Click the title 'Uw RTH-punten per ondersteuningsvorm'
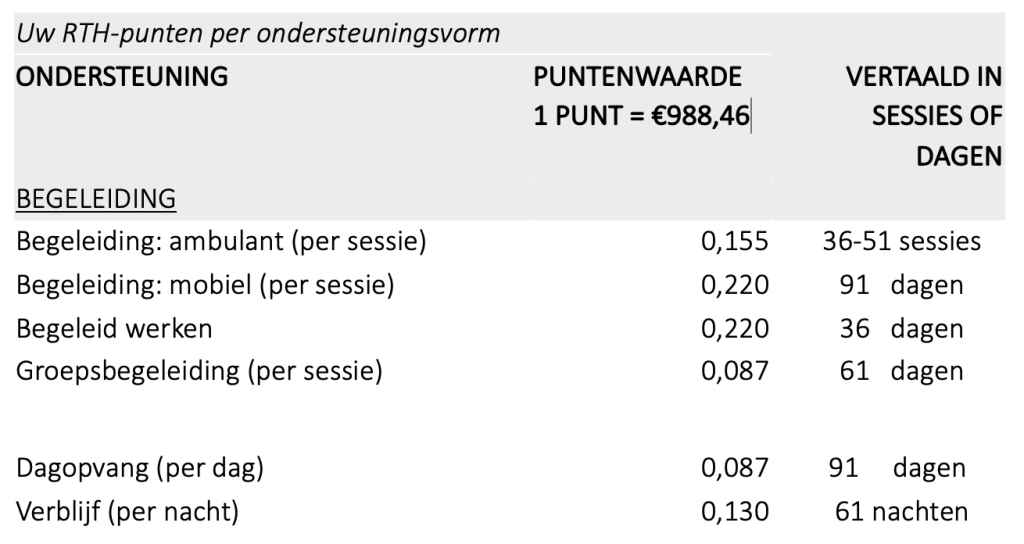 [258, 33]
